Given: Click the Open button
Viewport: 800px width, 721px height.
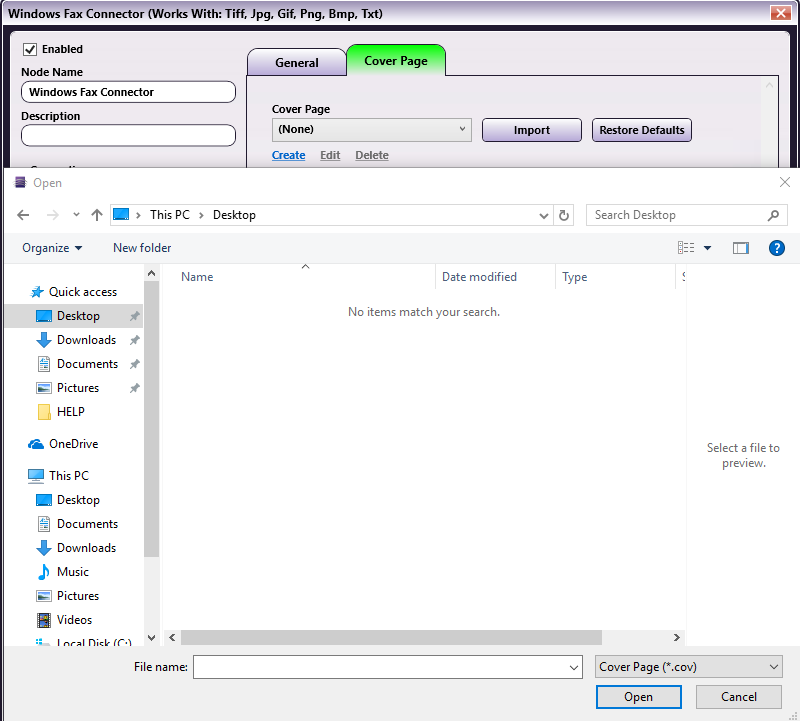Looking at the screenshot, I should click(638, 697).
